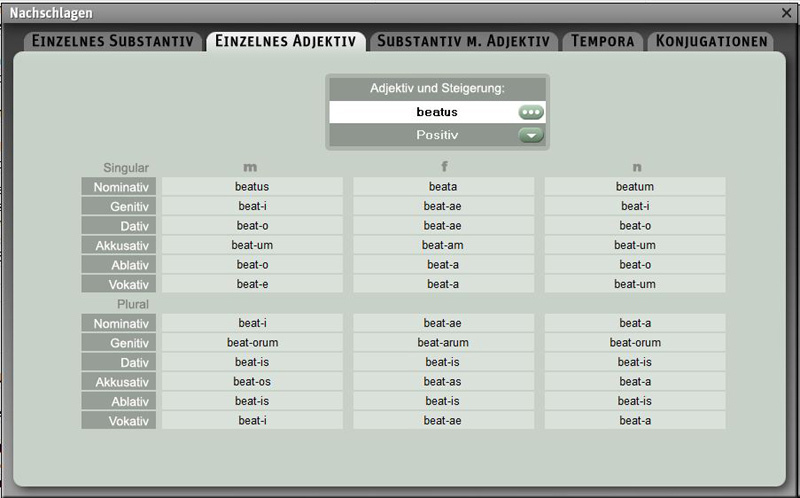The height and width of the screenshot is (498, 800).
Task: Go to the Tempora tab
Action: 602,41
